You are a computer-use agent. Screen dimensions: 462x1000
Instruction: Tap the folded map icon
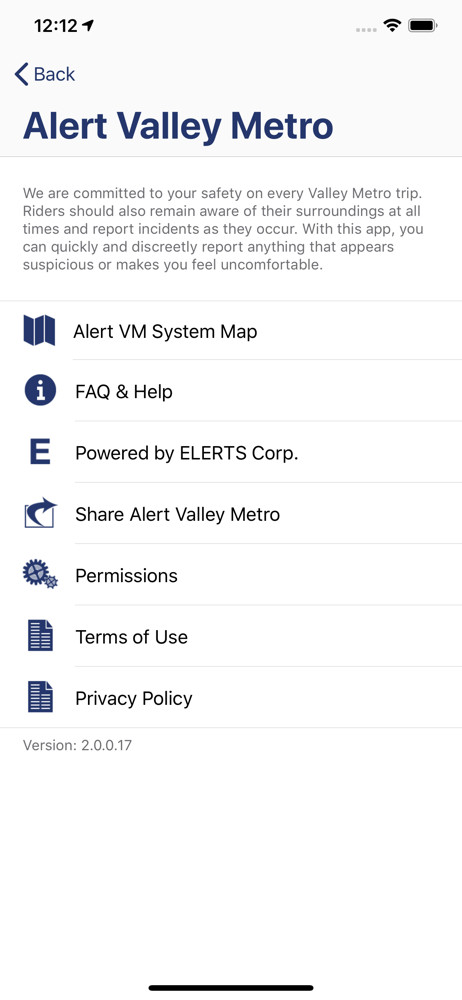[40, 330]
